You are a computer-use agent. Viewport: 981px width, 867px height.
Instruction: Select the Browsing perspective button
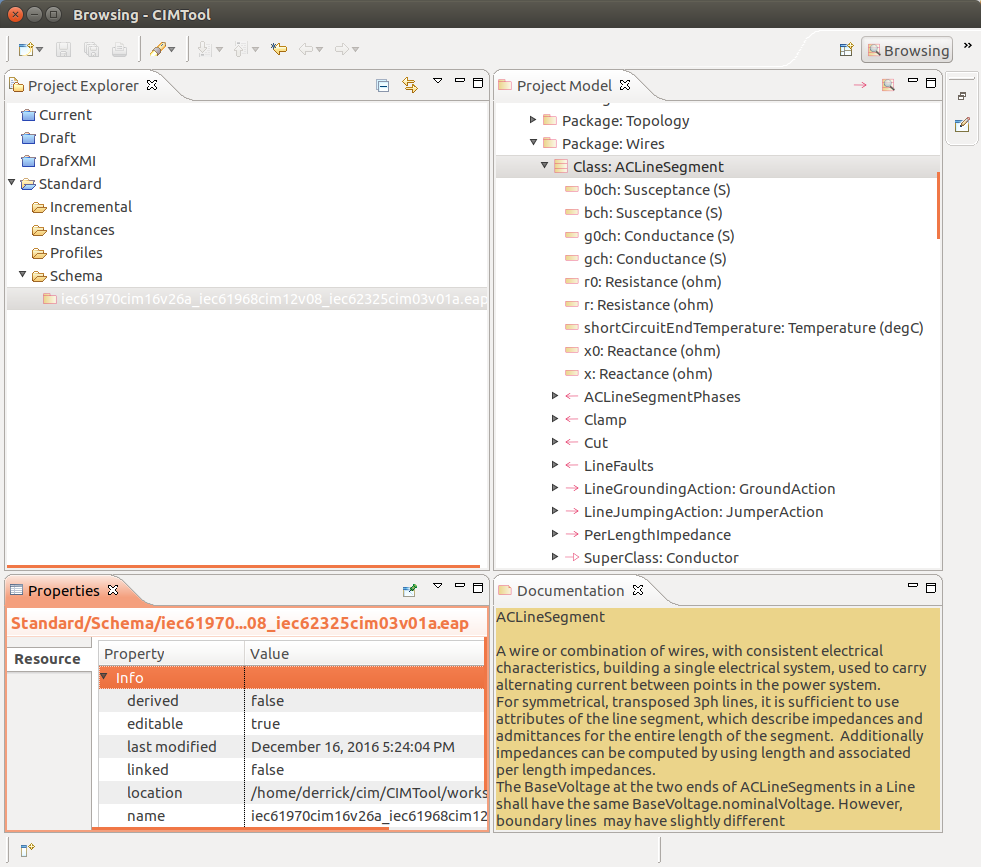(x=907, y=51)
